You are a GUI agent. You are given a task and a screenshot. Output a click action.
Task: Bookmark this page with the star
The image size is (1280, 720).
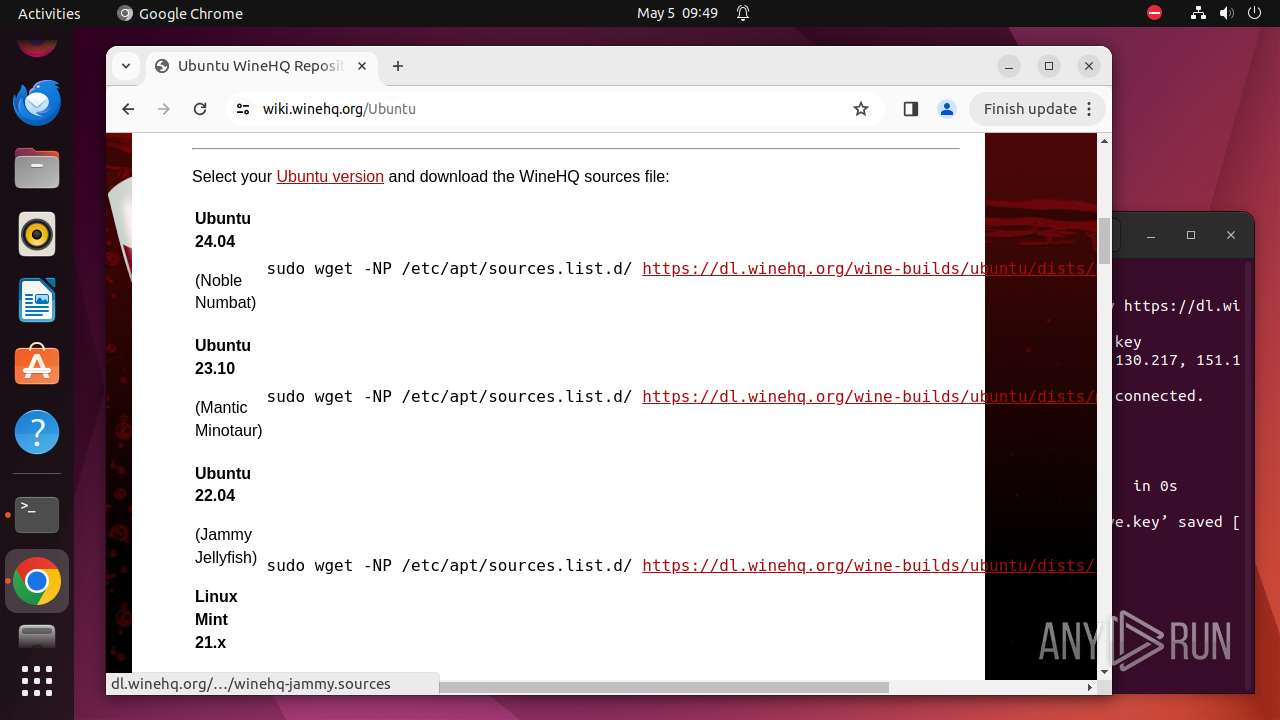(x=861, y=109)
